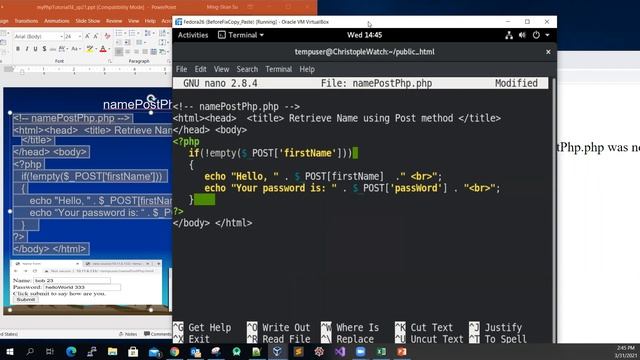This screenshot has width=640, height=360.
Task: Launch Google Chrome from the taskbar
Action: [175, 351]
